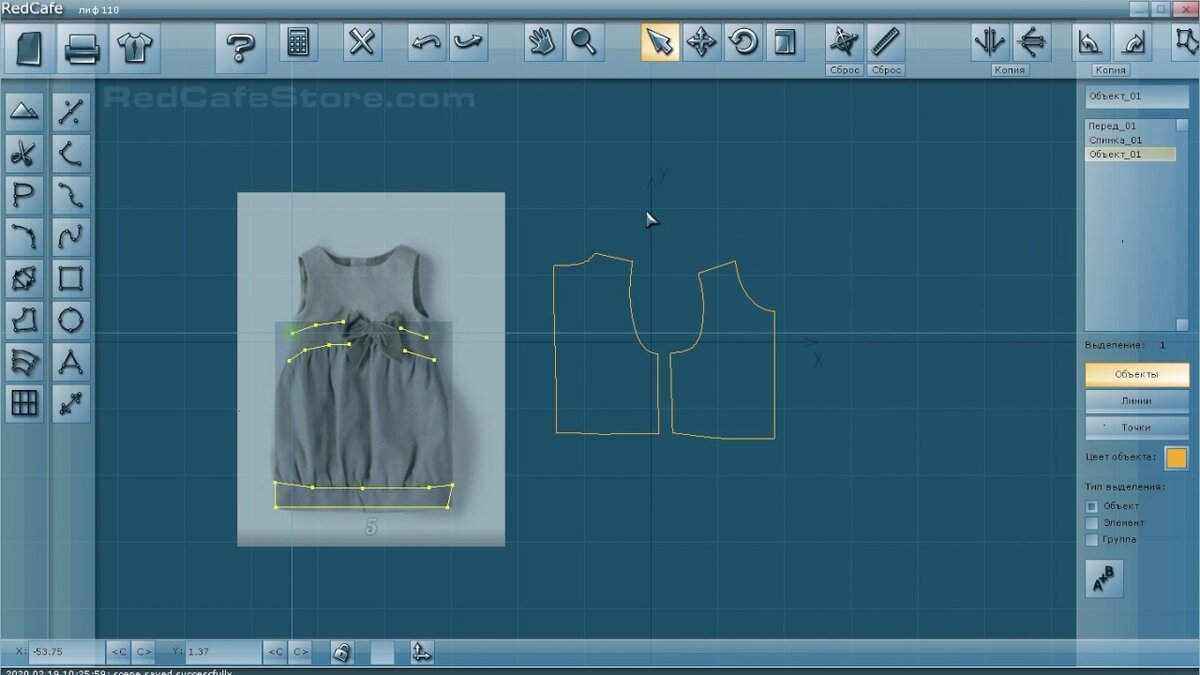Image resolution: width=1200 pixels, height=675 pixels.
Task: Open the calculator tool
Action: coord(298,42)
